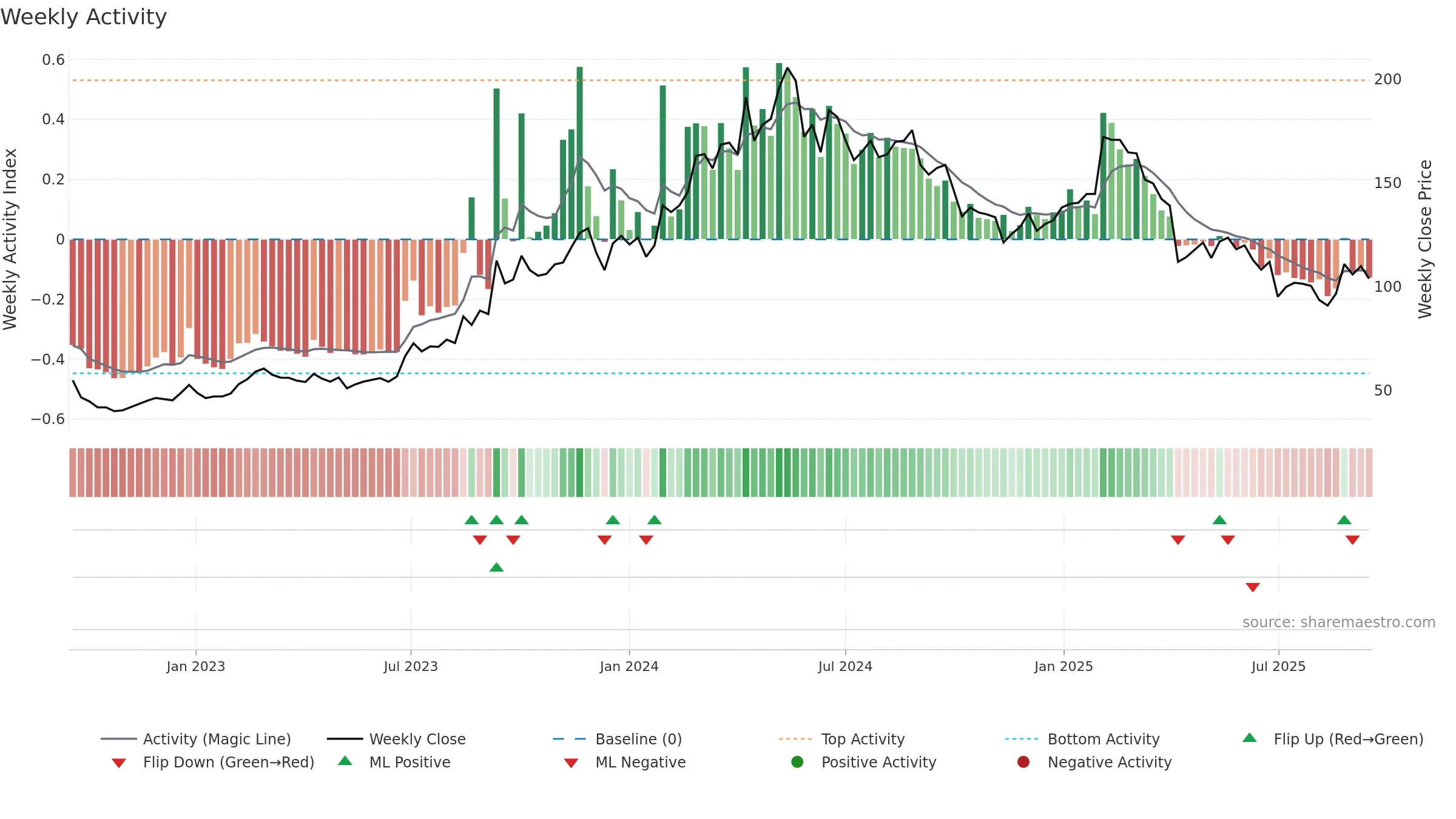The width and height of the screenshot is (1456, 819).
Task: Toggle the ML Positive legend entry
Action: [394, 762]
